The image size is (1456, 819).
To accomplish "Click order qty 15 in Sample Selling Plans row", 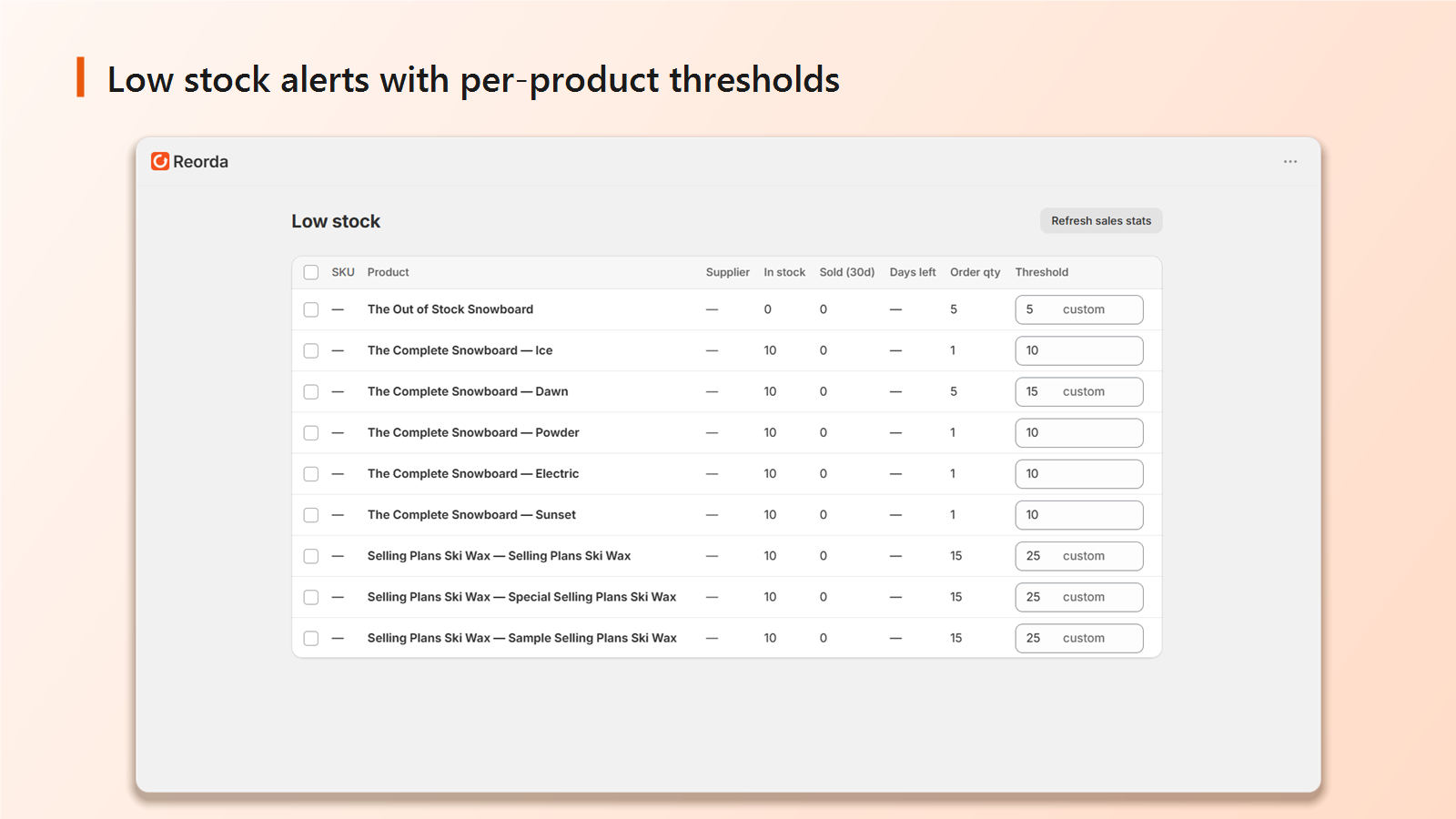I will (x=955, y=638).
